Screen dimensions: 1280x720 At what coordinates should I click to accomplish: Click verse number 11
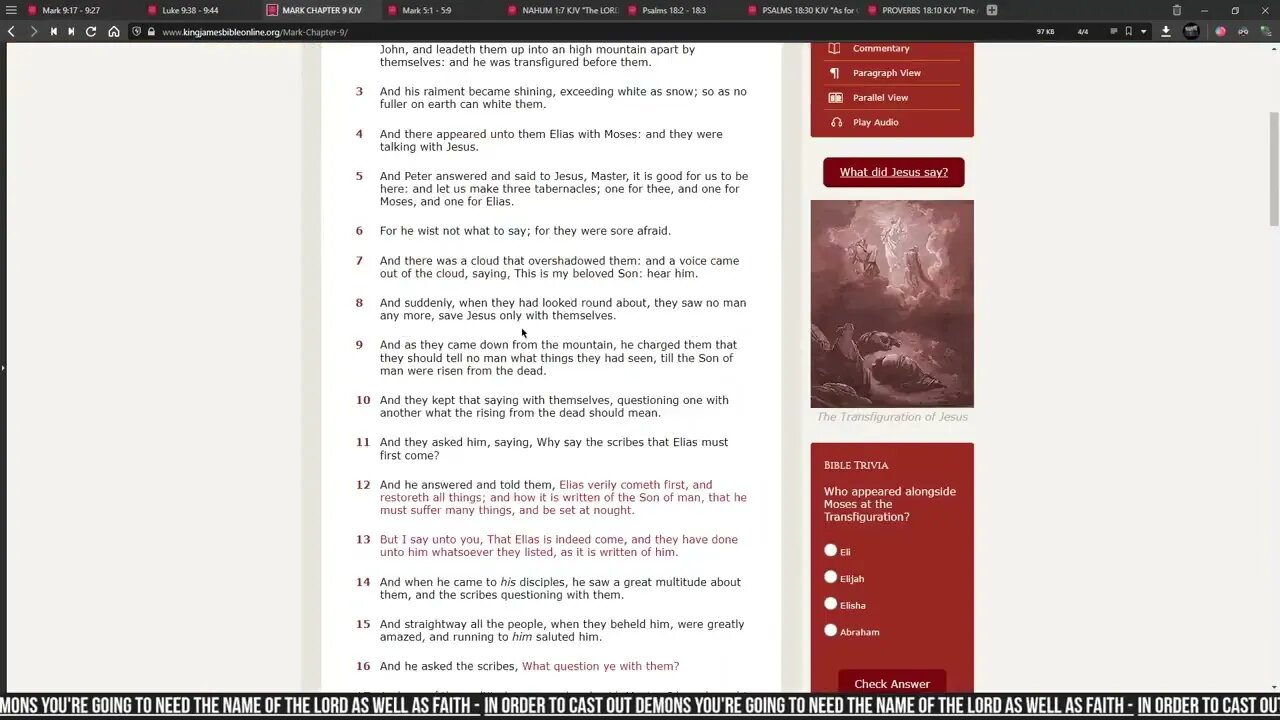[x=363, y=442]
